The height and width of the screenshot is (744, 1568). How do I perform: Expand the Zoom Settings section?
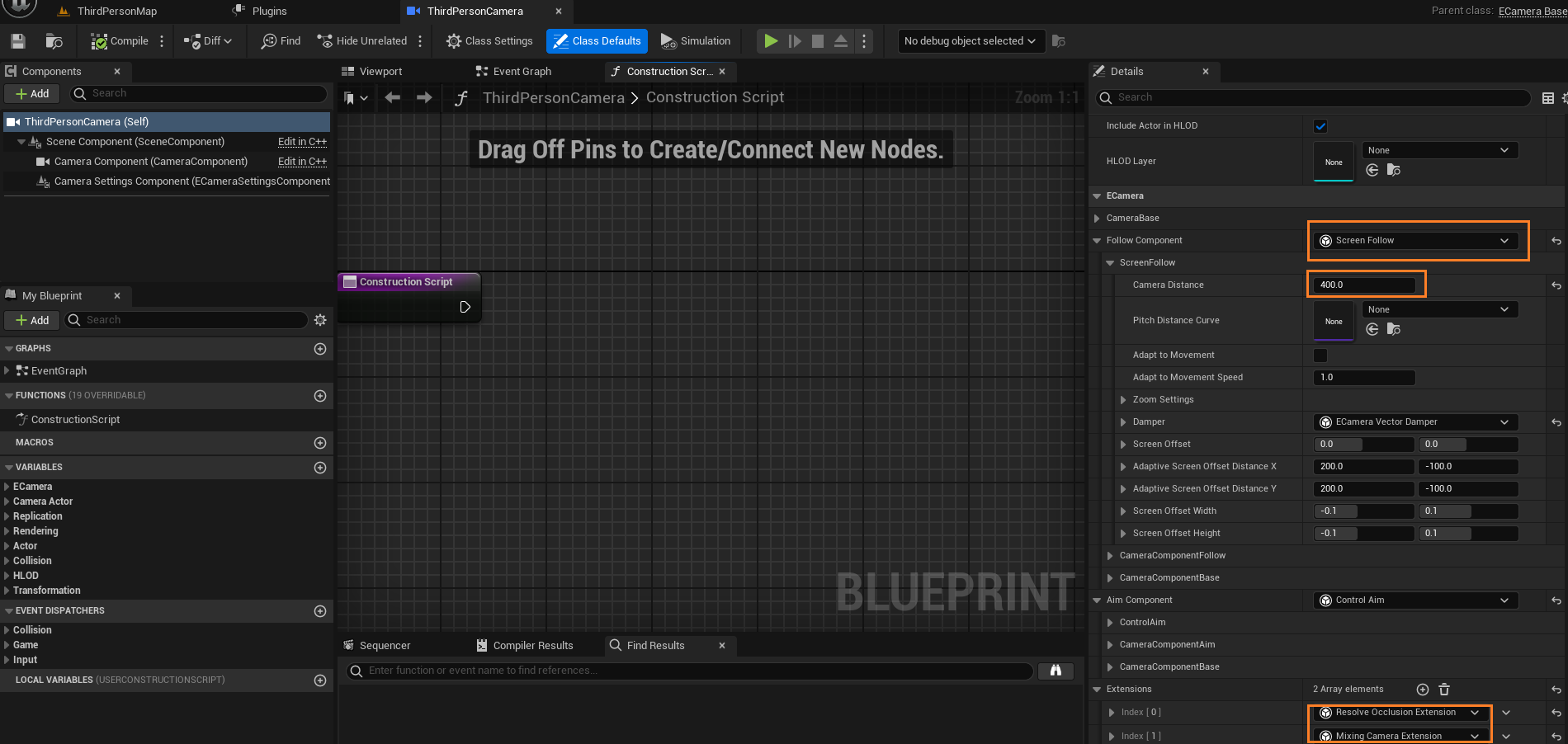coord(1123,400)
